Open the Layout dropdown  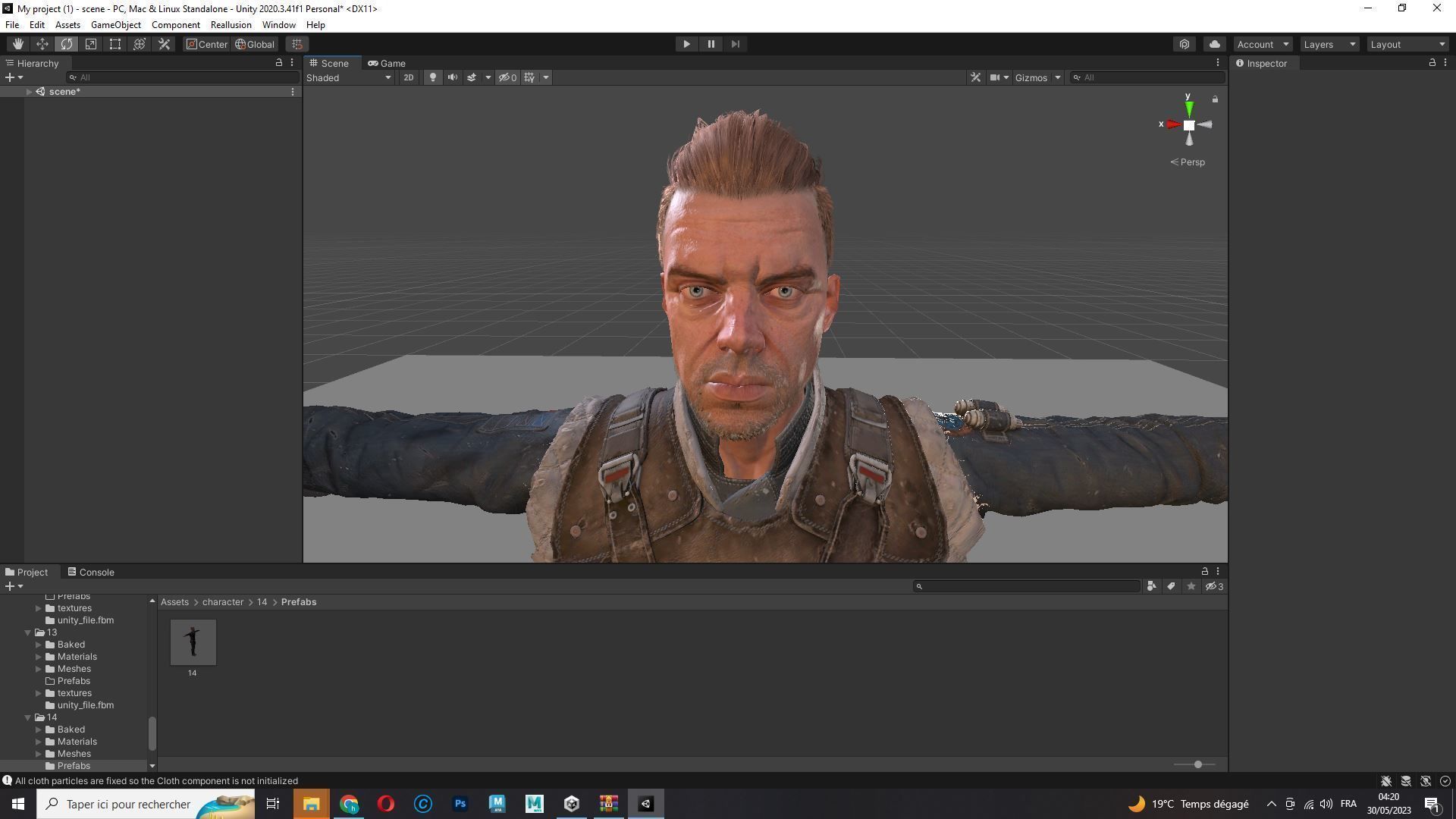1408,44
